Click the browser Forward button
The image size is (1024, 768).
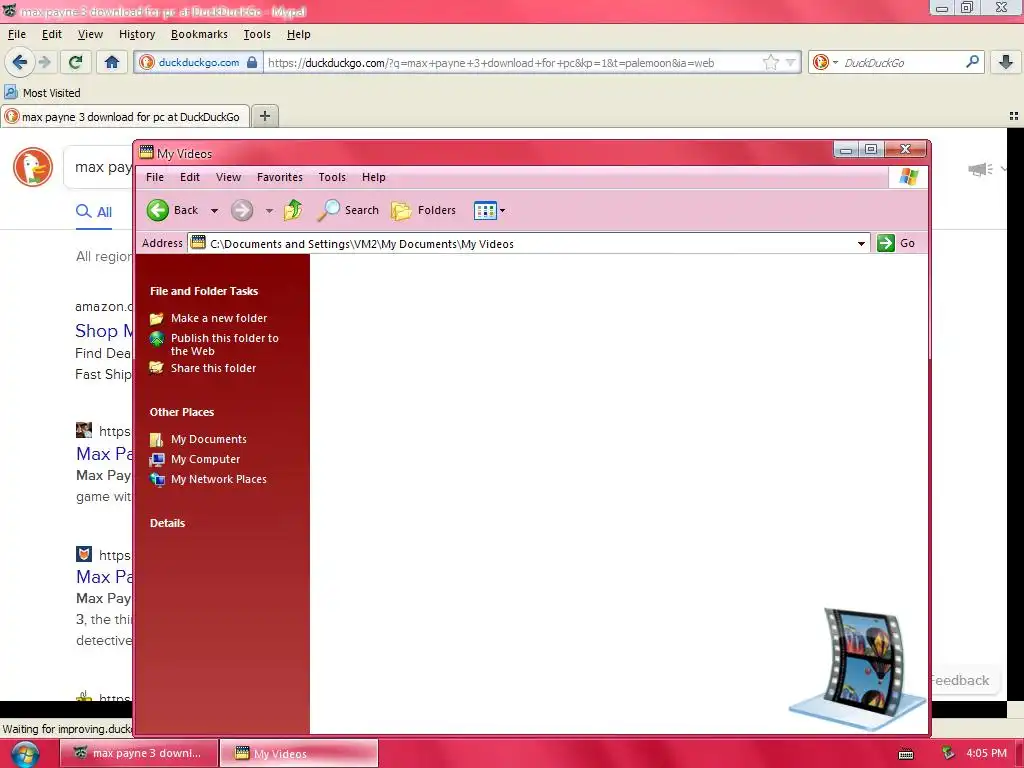pyautogui.click(x=44, y=62)
